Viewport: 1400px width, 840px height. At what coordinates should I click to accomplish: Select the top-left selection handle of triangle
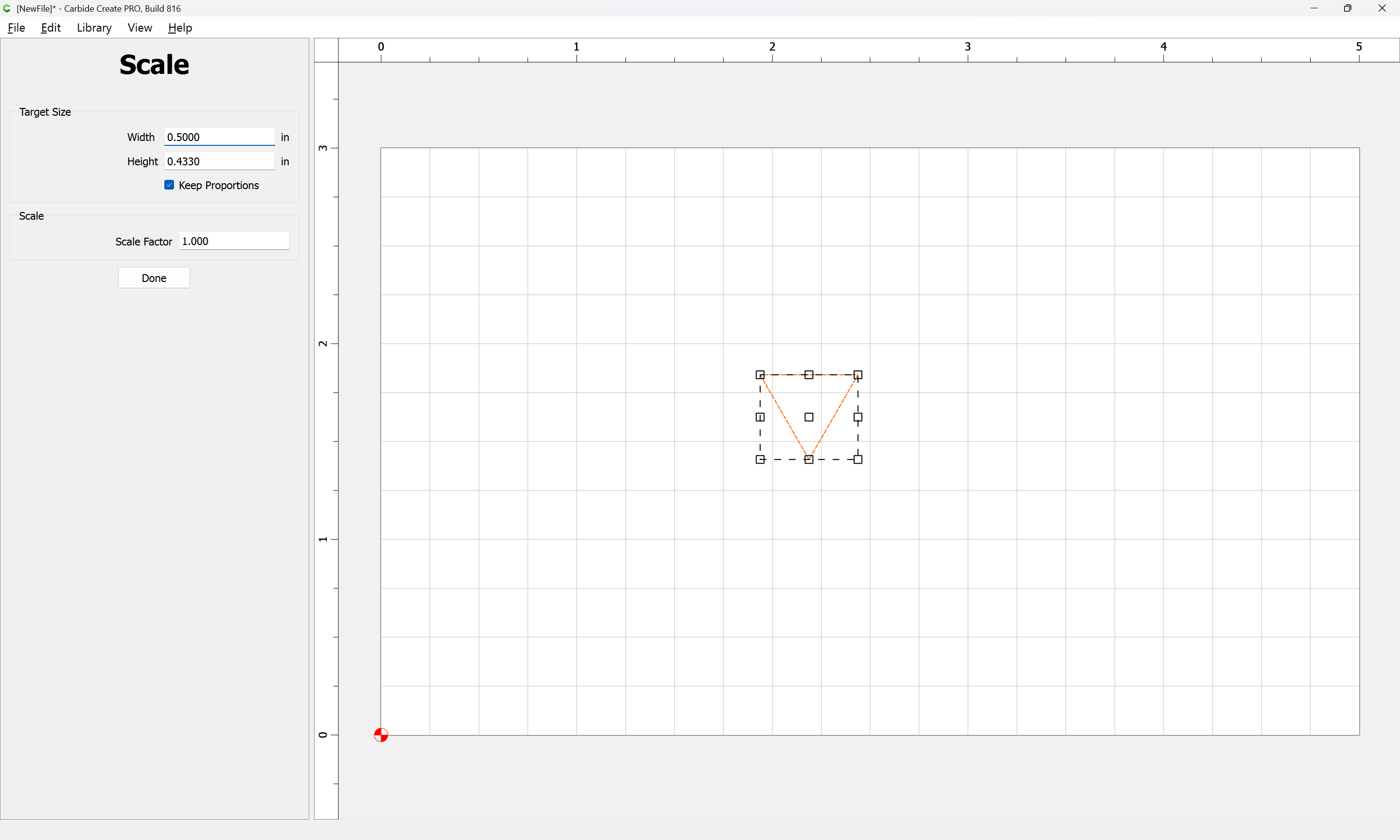pos(760,375)
